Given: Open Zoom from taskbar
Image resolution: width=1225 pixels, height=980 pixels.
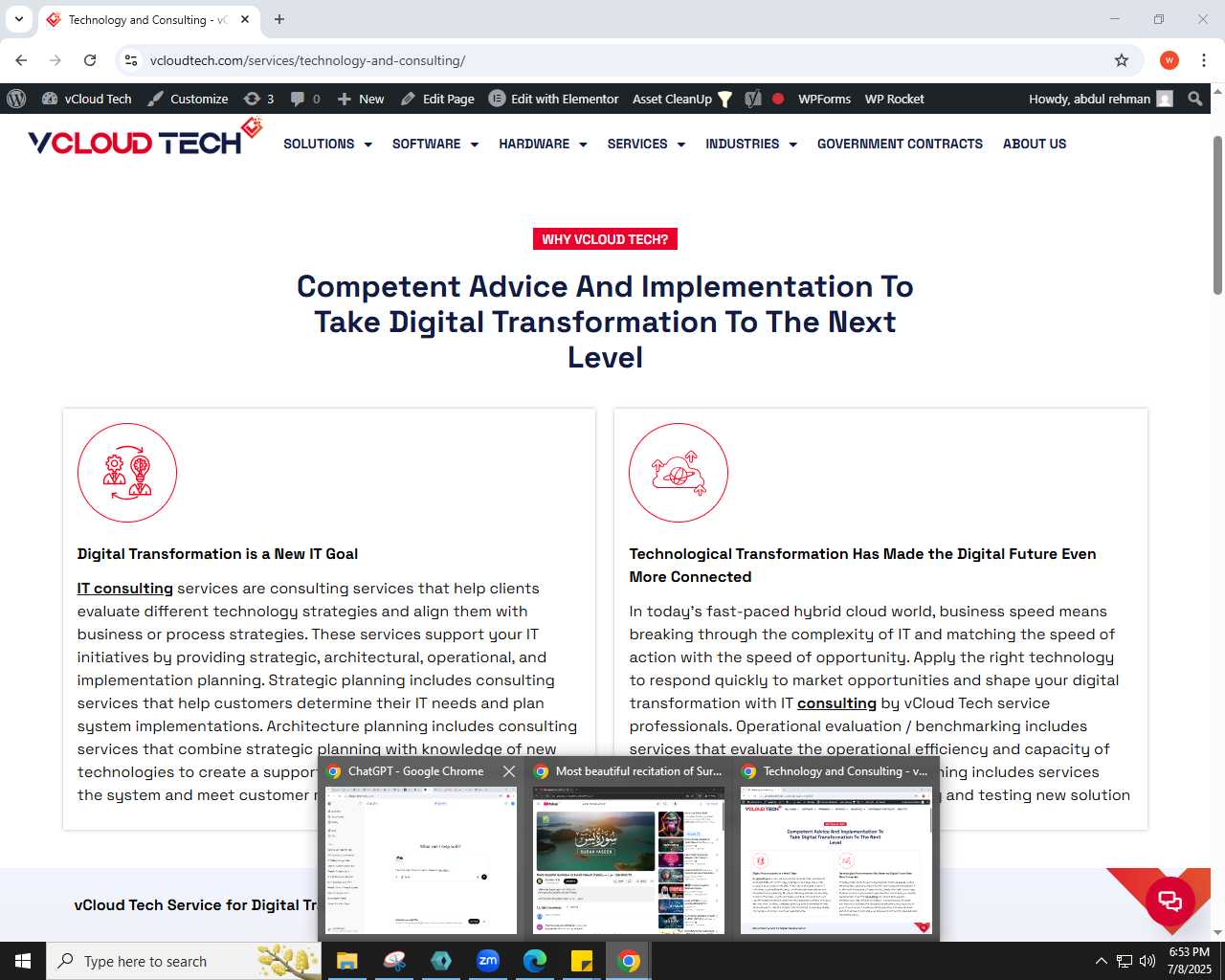Looking at the screenshot, I should [488, 961].
